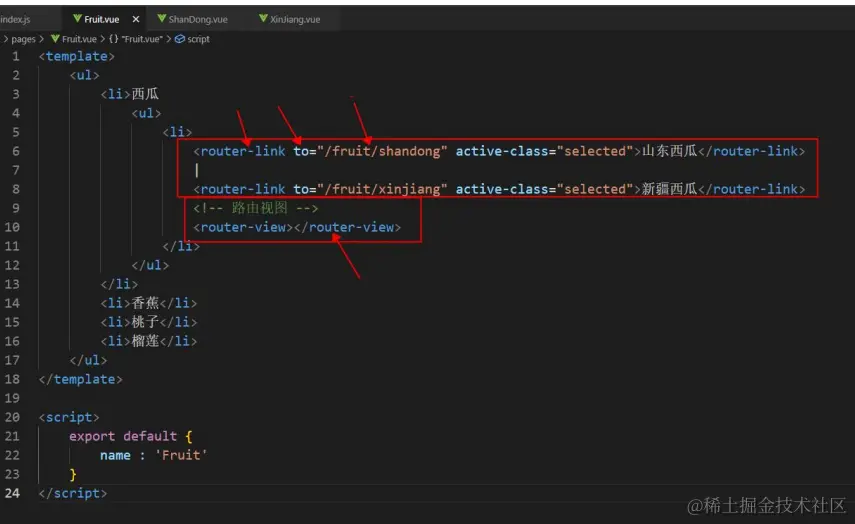Click active-class="selected" on line 6
This screenshot has height=524, width=855.
tap(544, 151)
